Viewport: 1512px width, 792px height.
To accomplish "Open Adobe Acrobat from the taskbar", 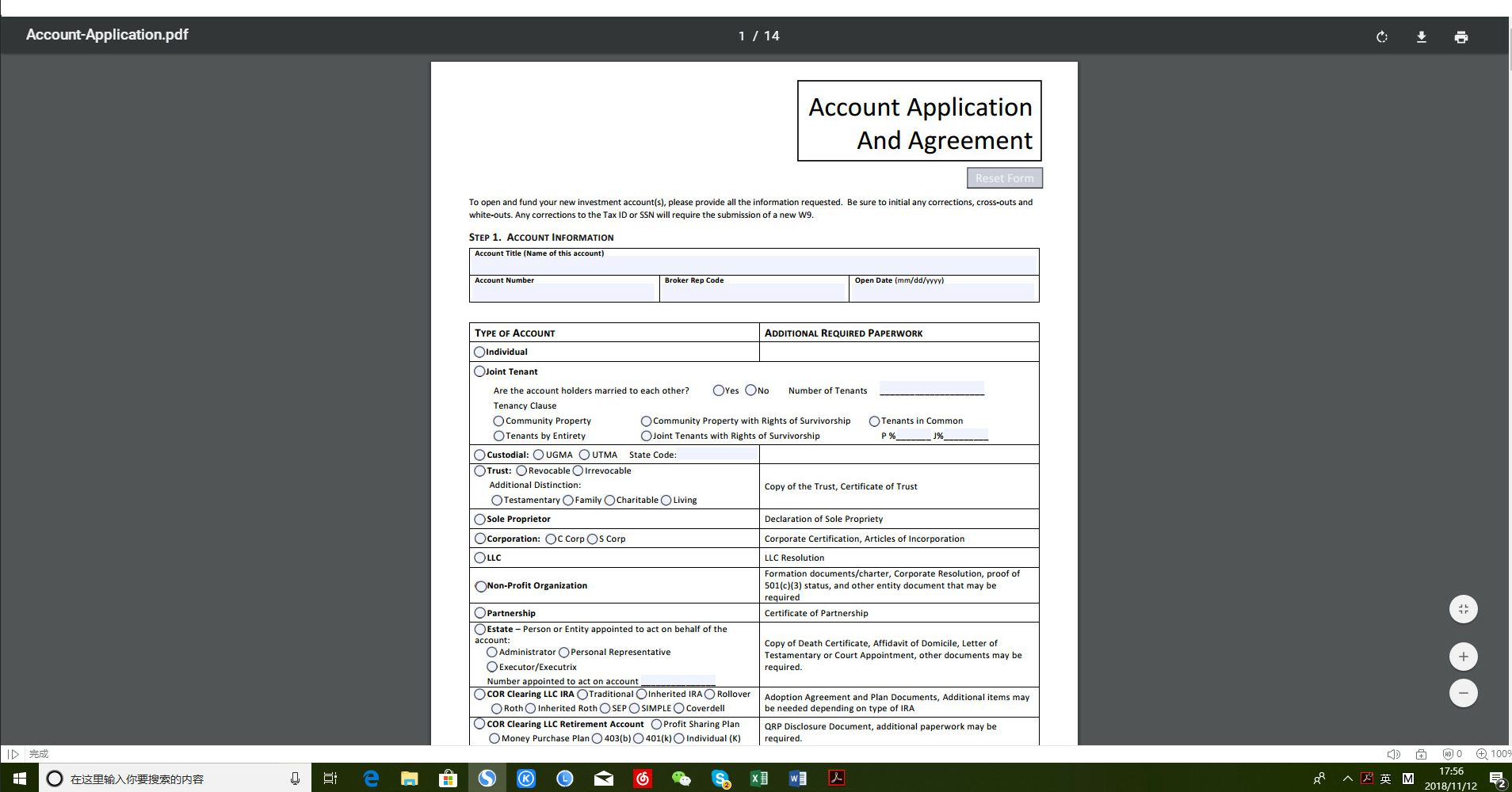I will pos(836,779).
